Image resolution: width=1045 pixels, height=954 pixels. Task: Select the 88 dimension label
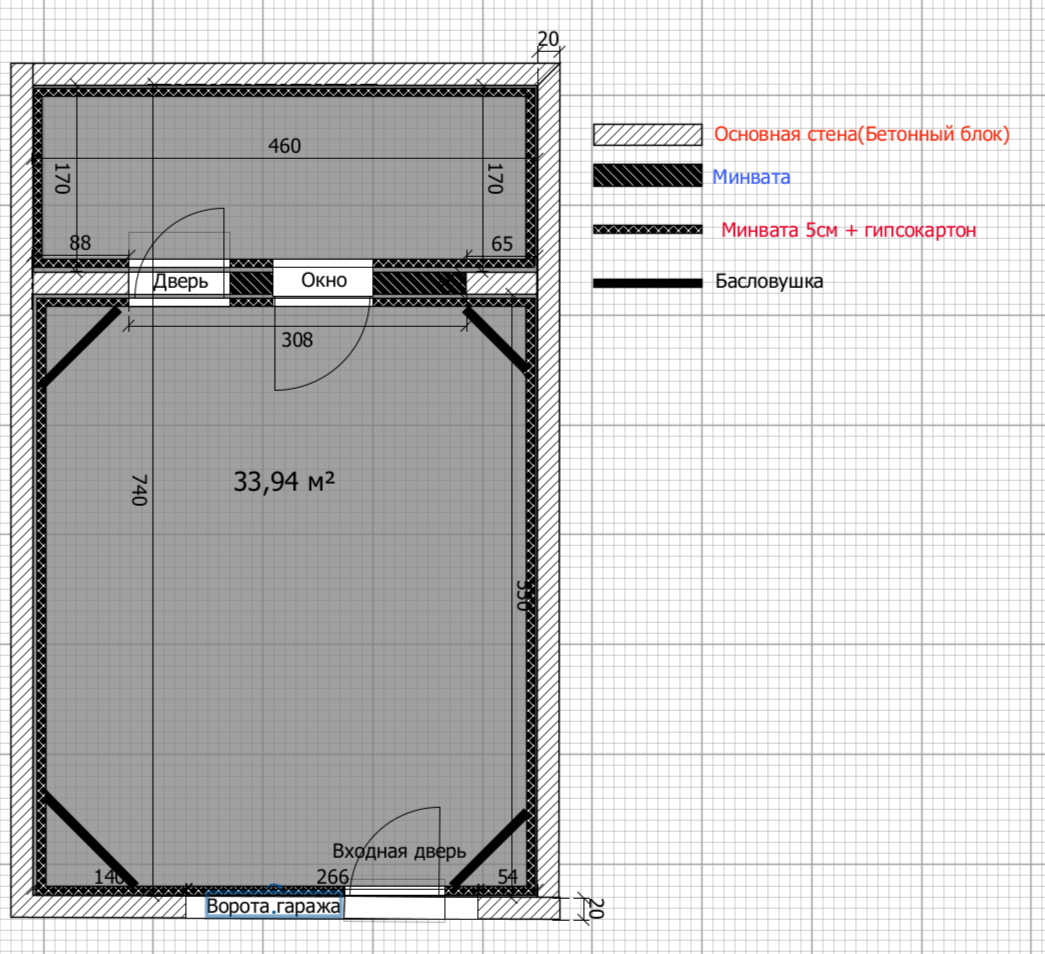80,243
